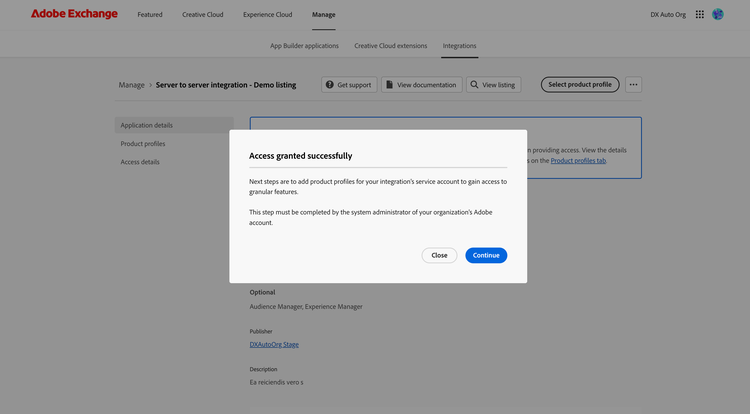The width and height of the screenshot is (750, 414).
Task: Select the Manage nav item
Action: 324,15
